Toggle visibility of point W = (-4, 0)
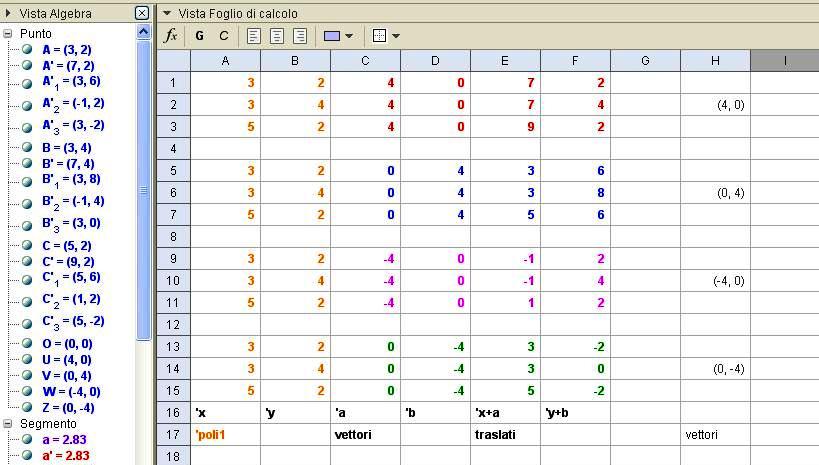819x465 pixels. pos(27,391)
